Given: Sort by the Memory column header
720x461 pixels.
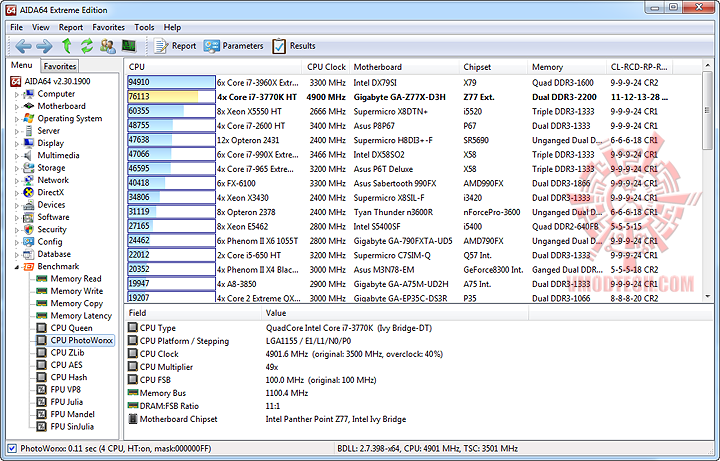Looking at the screenshot, I should [567, 67].
